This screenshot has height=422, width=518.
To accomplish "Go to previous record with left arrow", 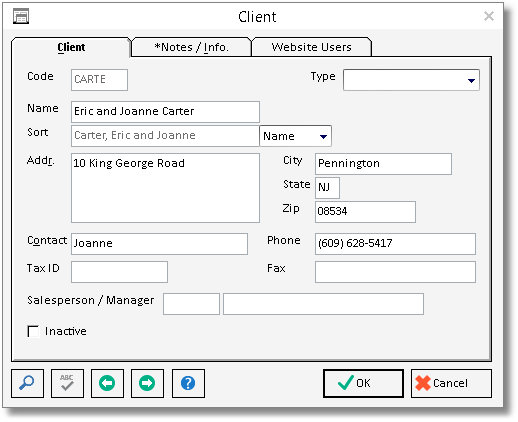I will (107, 383).
